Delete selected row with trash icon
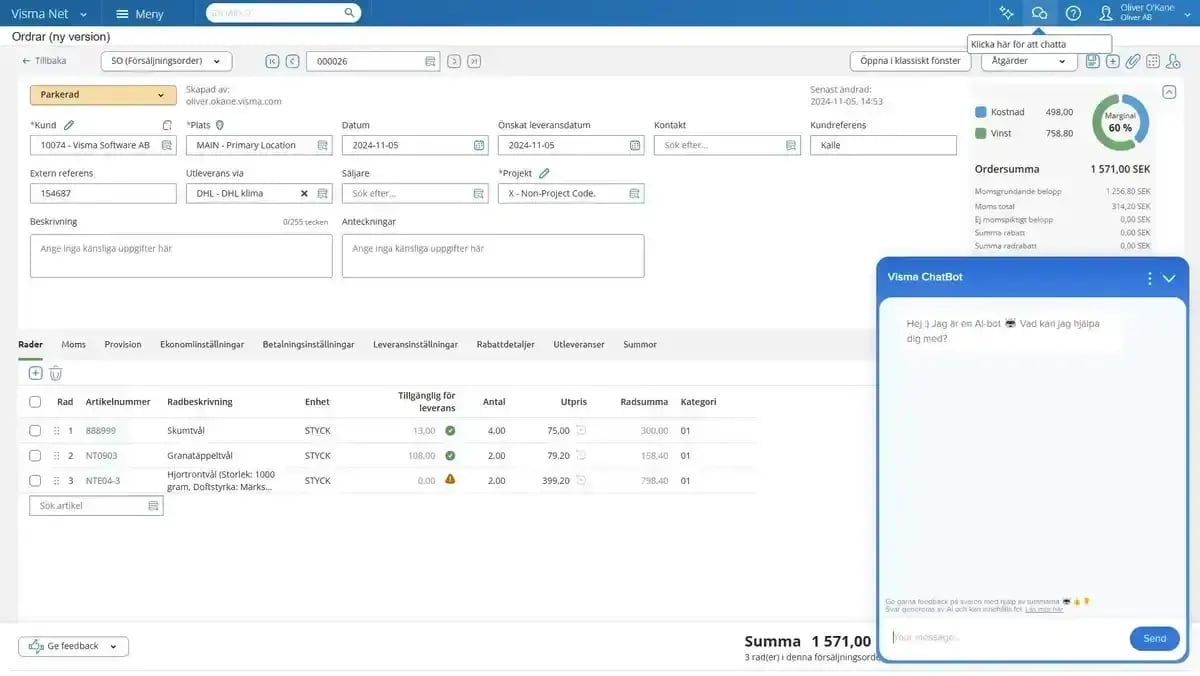Image resolution: width=1200 pixels, height=676 pixels. tap(56, 373)
